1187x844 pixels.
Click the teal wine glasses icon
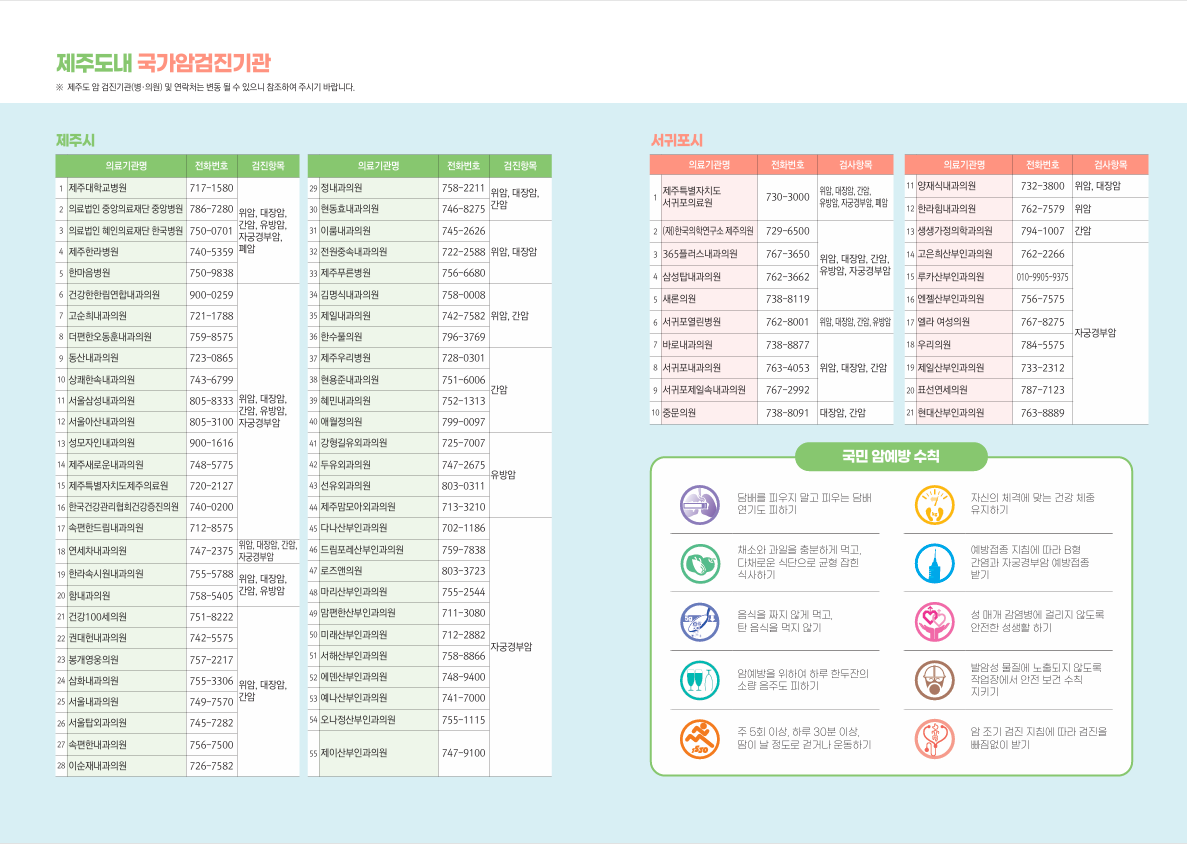pos(698,680)
